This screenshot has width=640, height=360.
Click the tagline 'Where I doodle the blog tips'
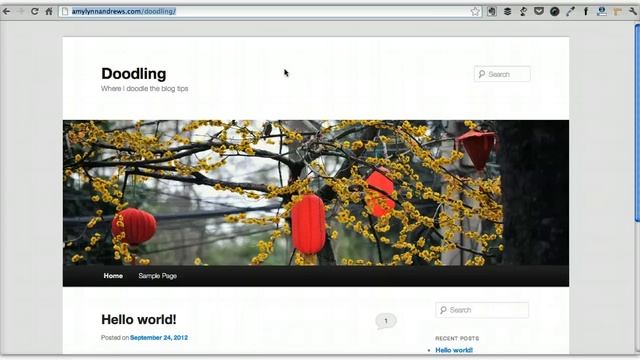click(x=144, y=89)
